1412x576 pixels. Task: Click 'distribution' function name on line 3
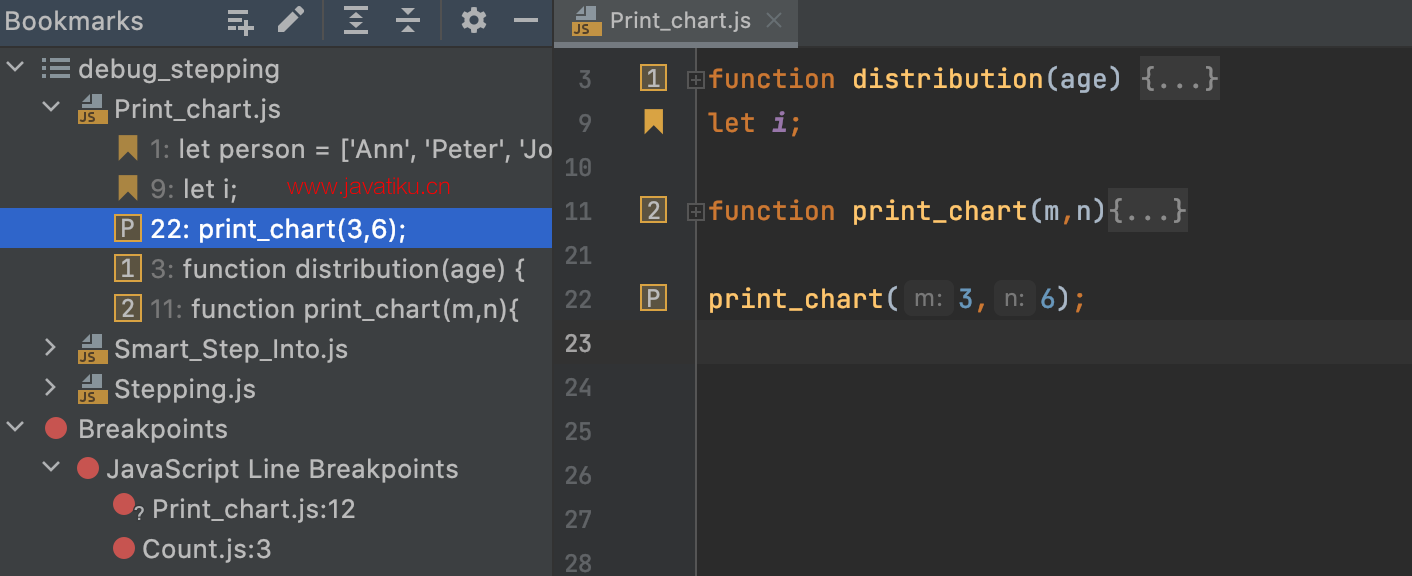point(948,79)
